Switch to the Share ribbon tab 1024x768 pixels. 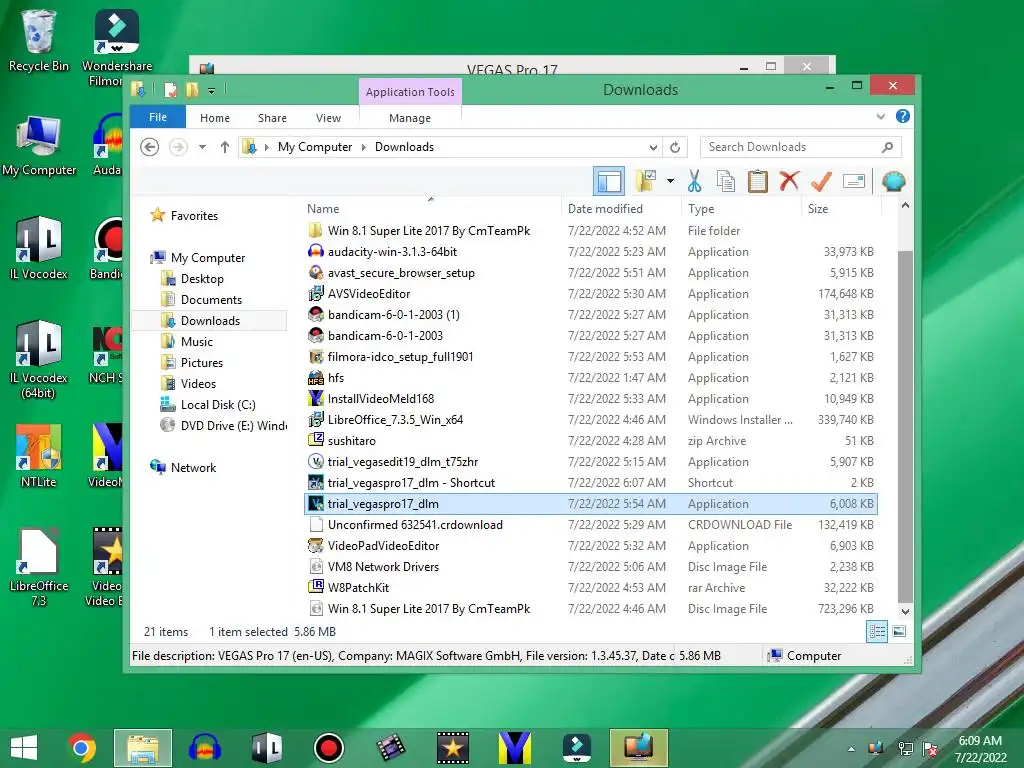[272, 118]
